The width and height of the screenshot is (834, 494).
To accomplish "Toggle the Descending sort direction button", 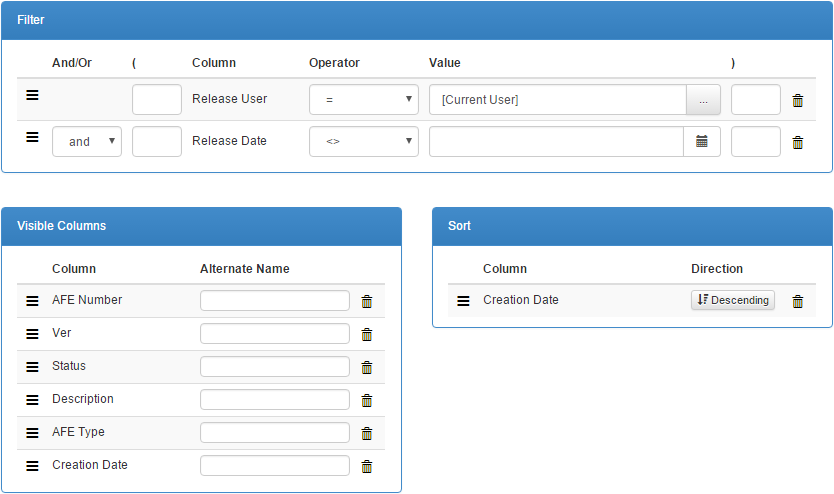I will pyautogui.click(x=732, y=300).
